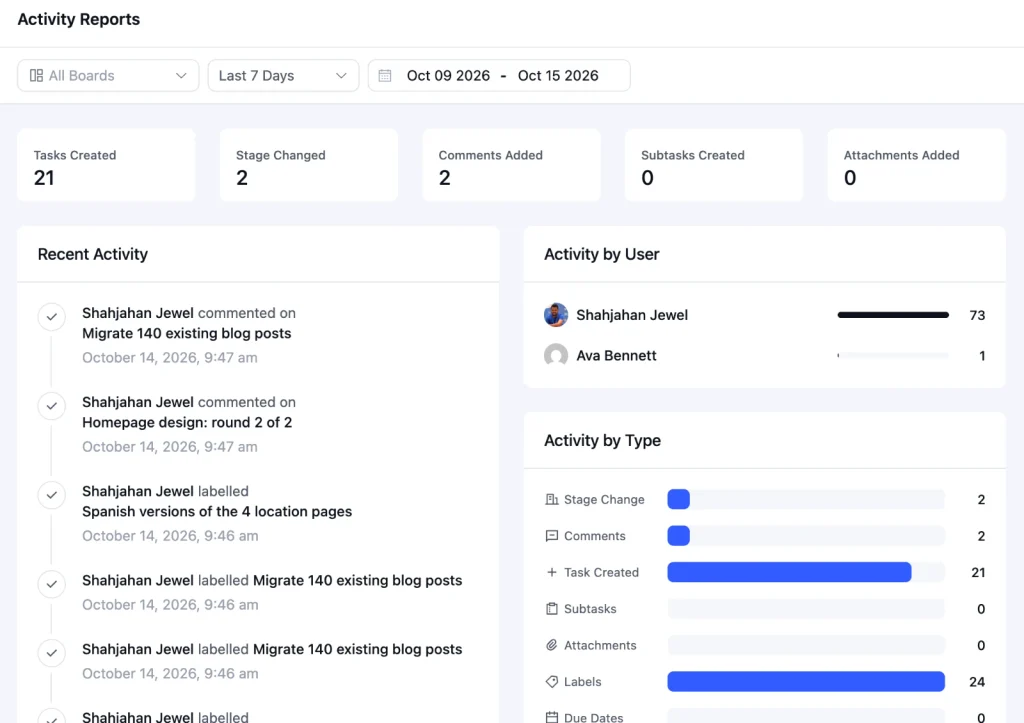1024x723 pixels.
Task: Click the Oct 09 2026 start date
Action: pyautogui.click(x=448, y=76)
